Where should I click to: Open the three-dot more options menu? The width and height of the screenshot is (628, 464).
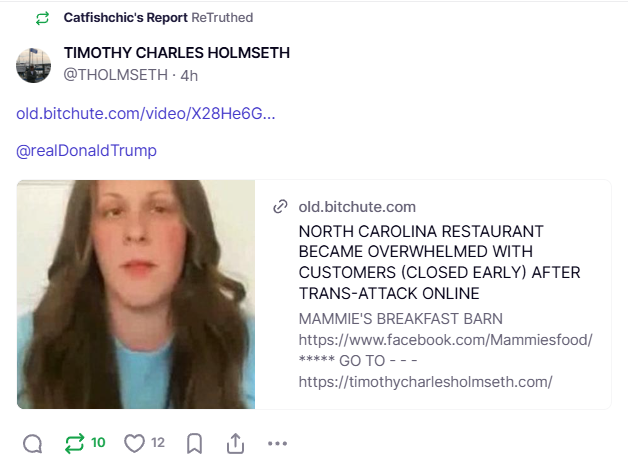[x=277, y=443]
